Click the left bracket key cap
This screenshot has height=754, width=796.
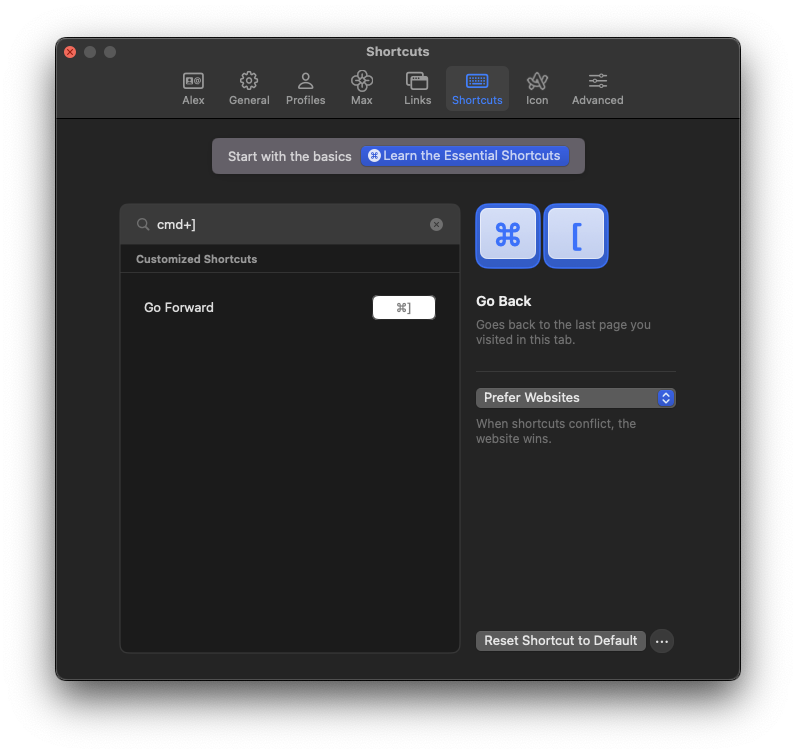click(x=576, y=236)
